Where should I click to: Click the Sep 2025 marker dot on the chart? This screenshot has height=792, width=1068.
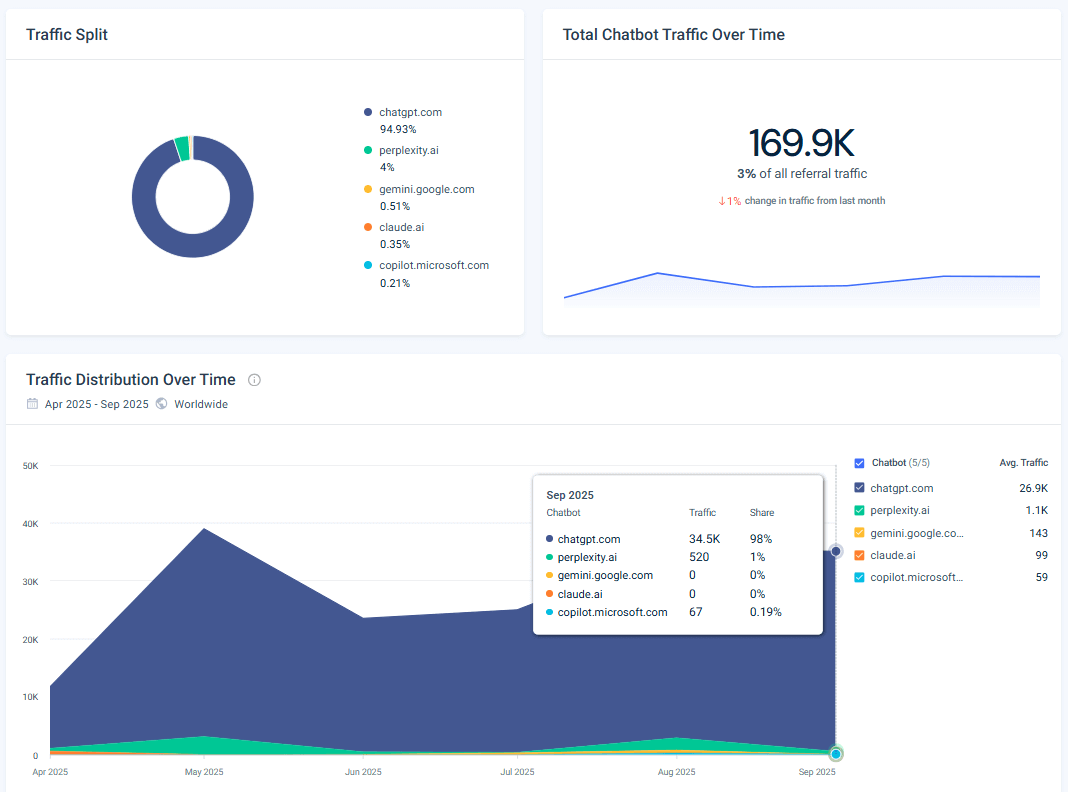coord(836,551)
